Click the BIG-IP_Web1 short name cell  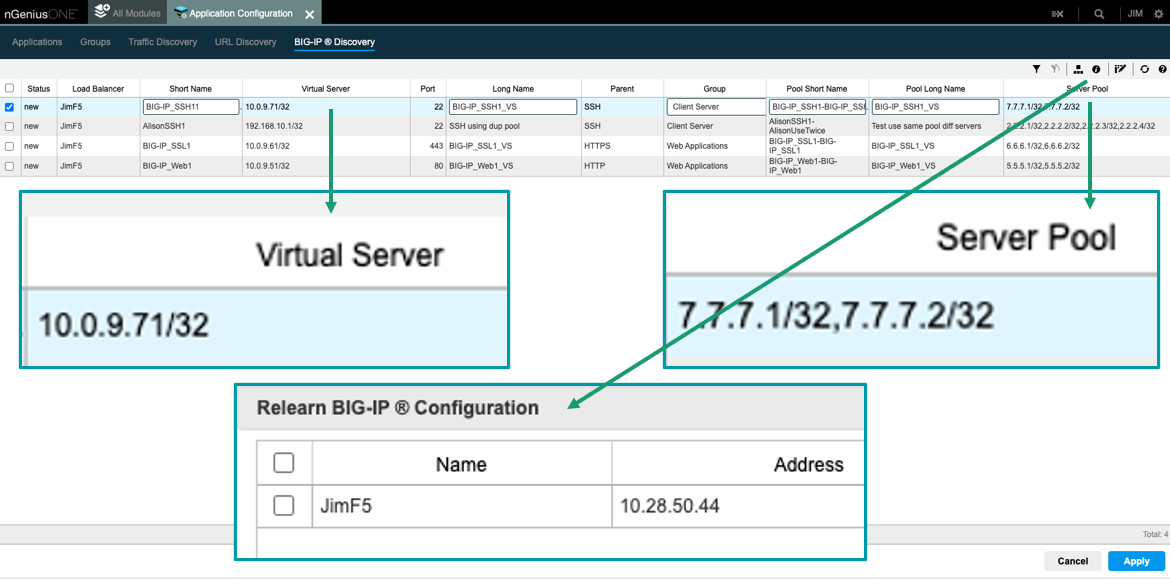(191, 166)
